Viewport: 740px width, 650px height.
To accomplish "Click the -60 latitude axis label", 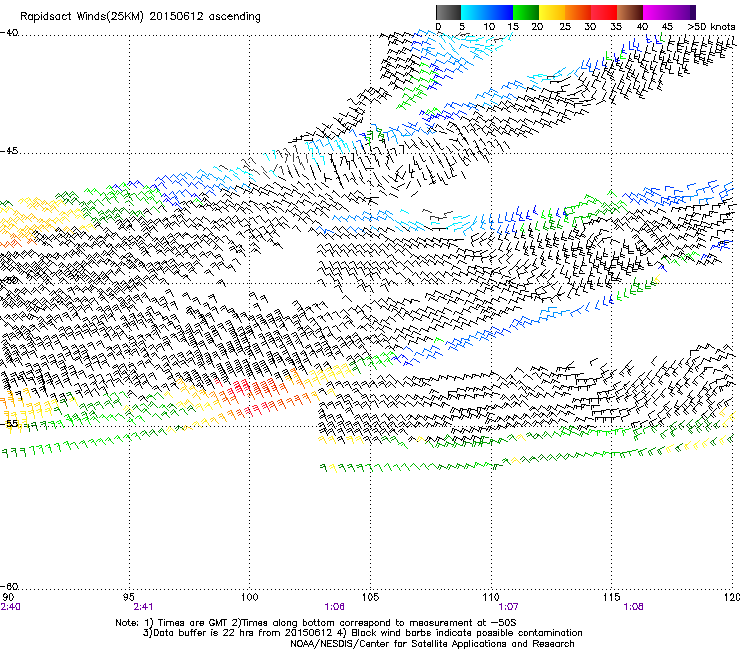I will [x=9, y=586].
